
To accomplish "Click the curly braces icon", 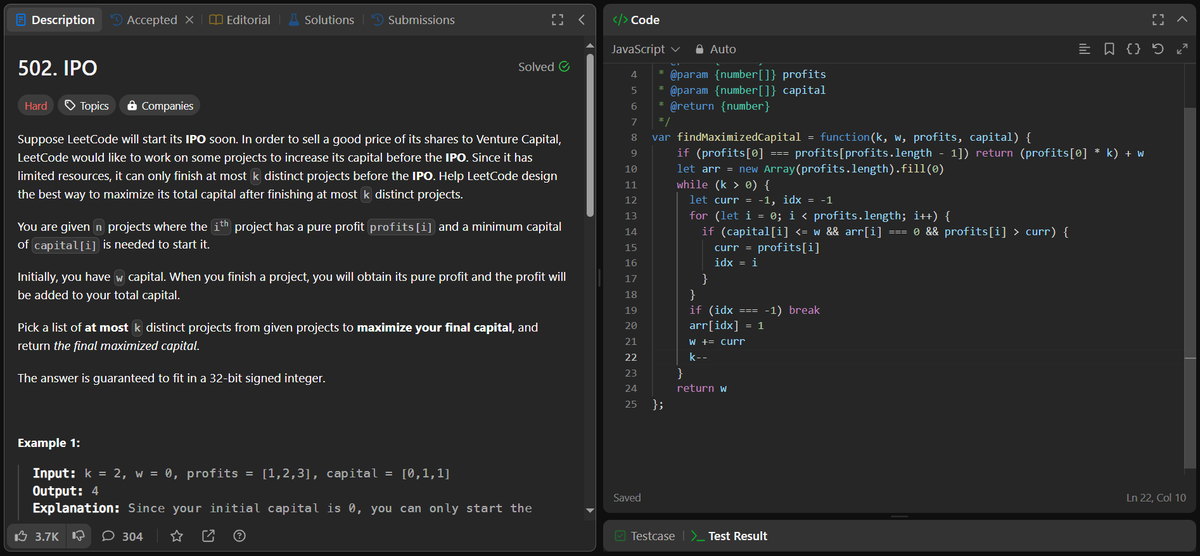I will 1133,49.
